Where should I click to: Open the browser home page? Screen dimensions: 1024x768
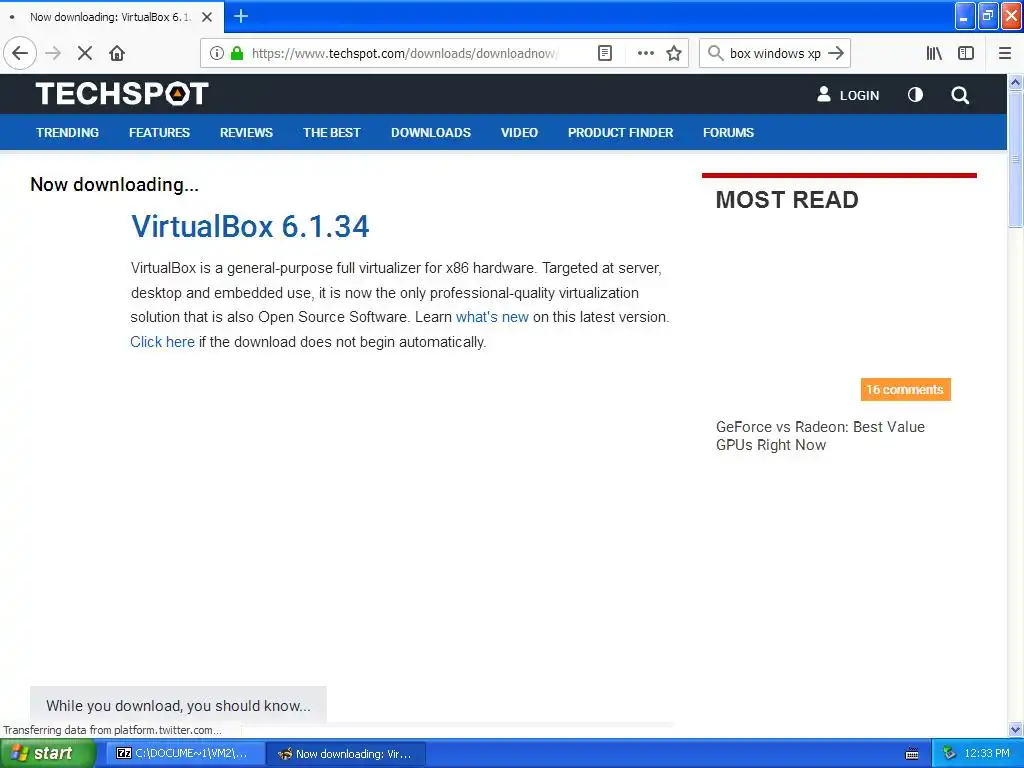point(117,53)
